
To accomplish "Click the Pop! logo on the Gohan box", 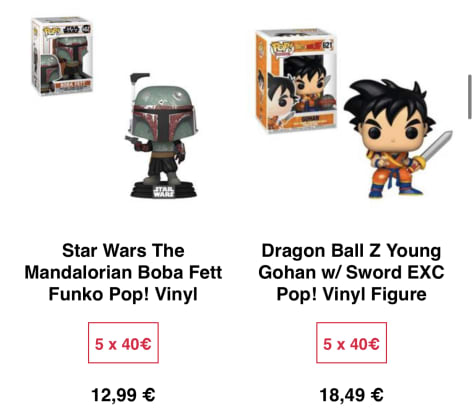I will point(282,49).
